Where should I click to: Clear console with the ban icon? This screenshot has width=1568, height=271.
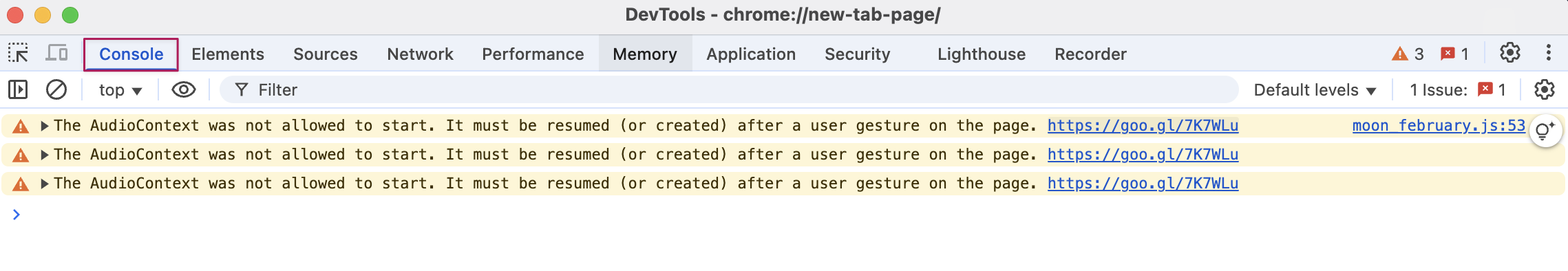click(x=56, y=89)
